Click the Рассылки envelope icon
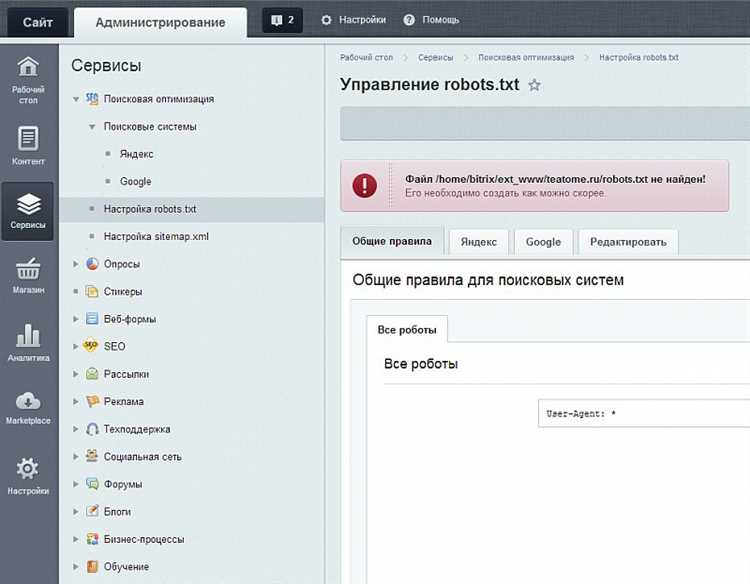Image resolution: width=750 pixels, height=584 pixels. coord(92,374)
